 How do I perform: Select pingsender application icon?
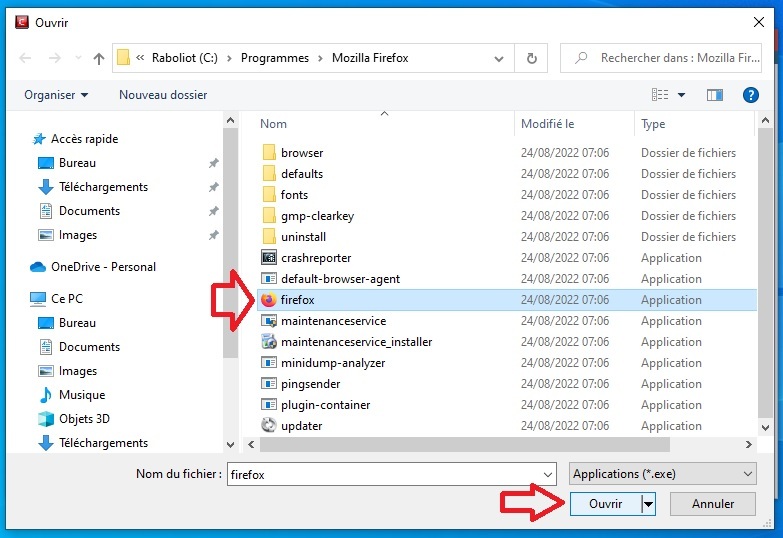point(269,383)
